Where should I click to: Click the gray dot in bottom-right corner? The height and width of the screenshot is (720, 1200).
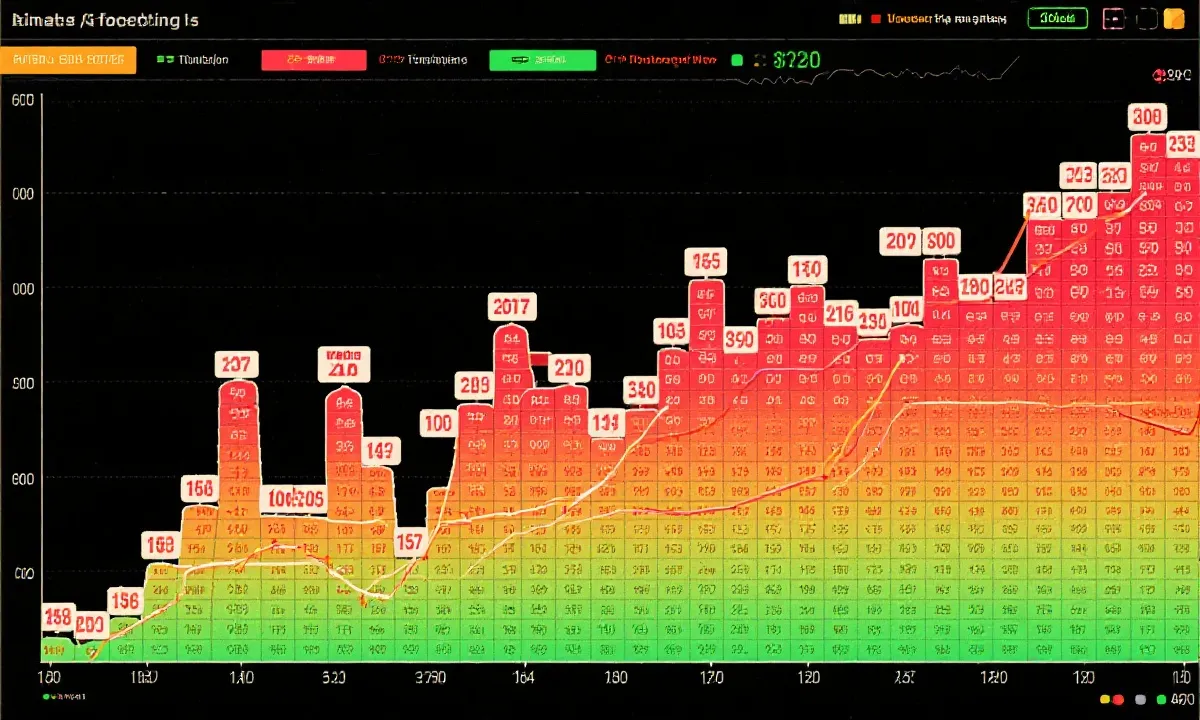point(1140,699)
